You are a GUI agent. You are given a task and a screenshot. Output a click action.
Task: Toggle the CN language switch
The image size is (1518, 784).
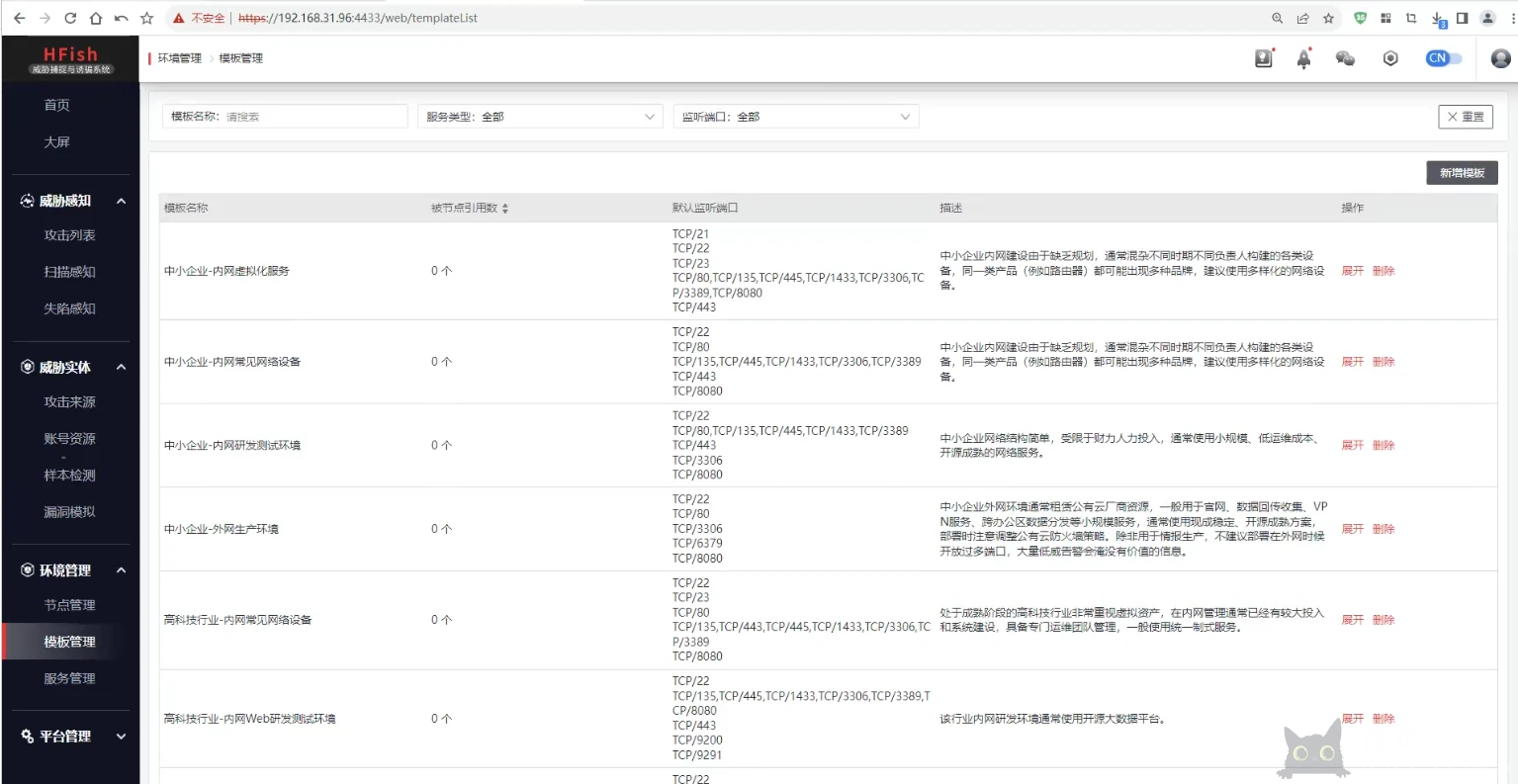click(1443, 58)
